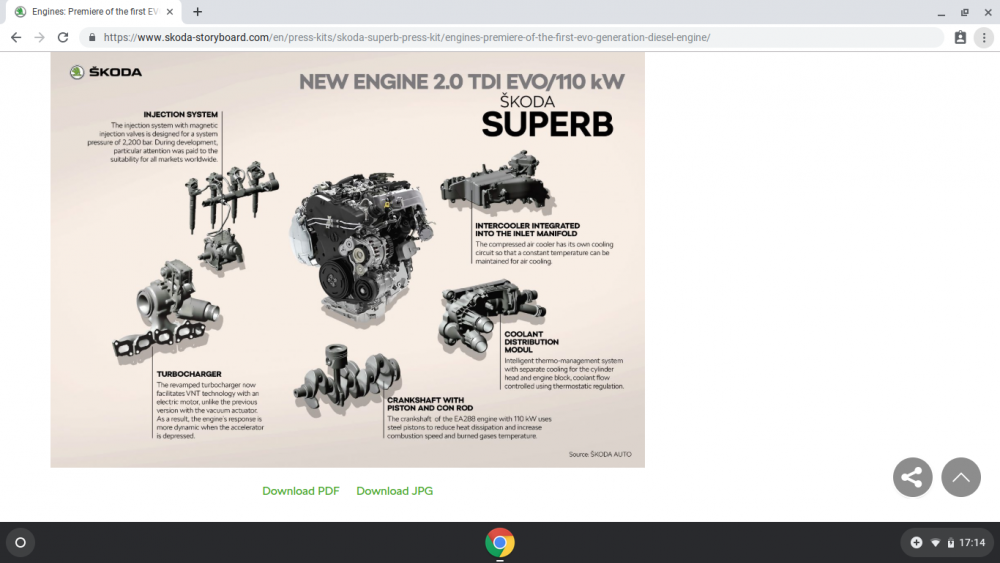Click the Injection System heading
This screenshot has width=1000, height=563.
180,115
